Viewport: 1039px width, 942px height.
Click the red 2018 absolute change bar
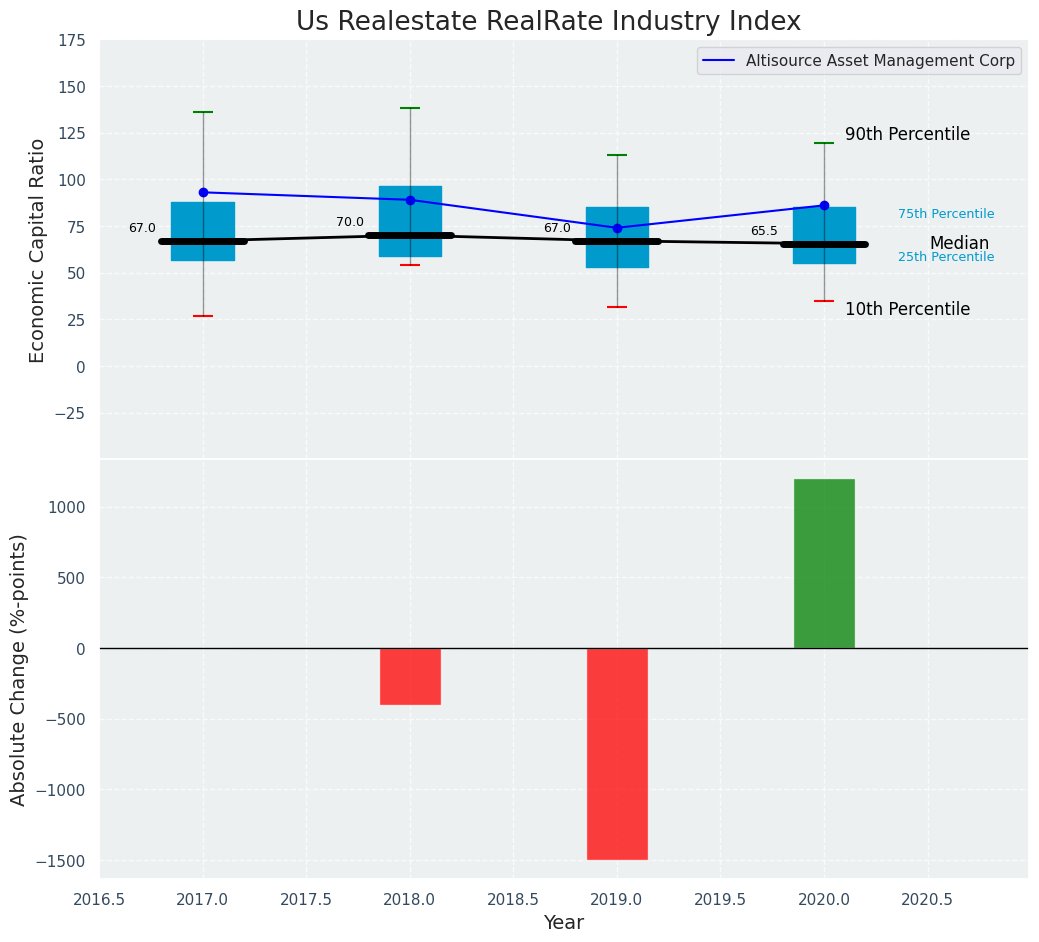pos(410,676)
